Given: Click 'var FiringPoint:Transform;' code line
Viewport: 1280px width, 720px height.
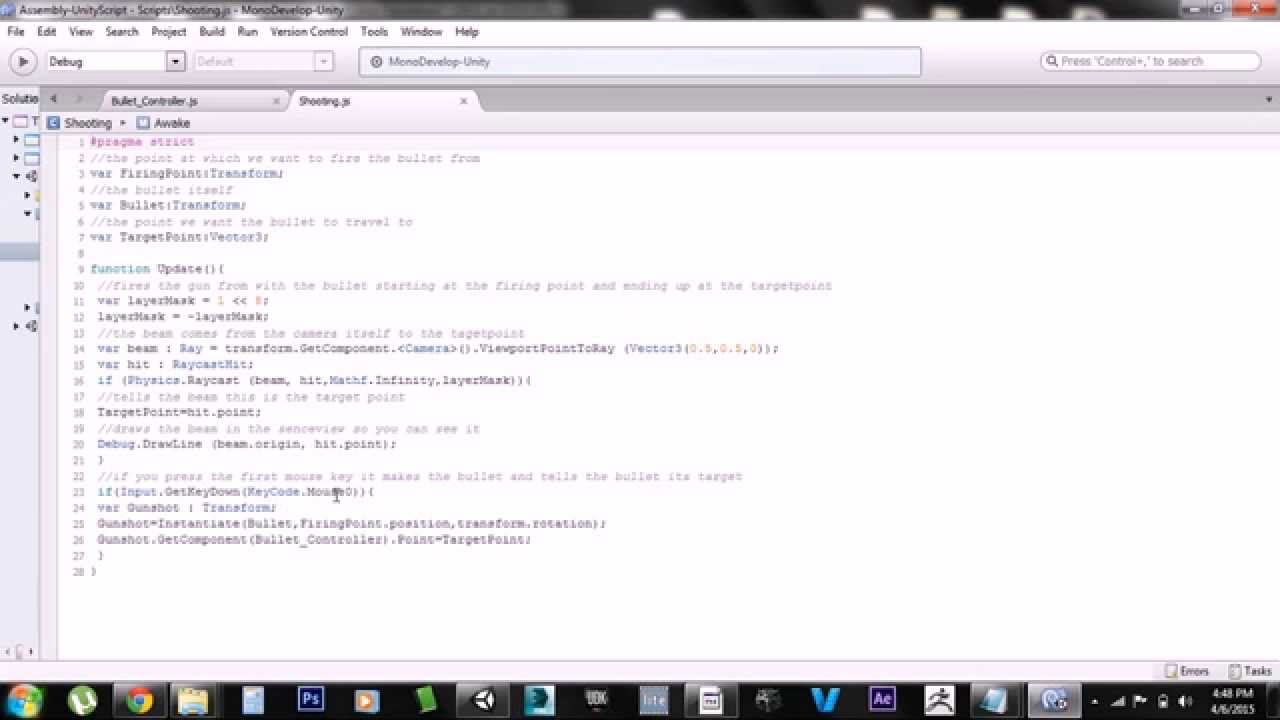Looking at the screenshot, I should click(x=186, y=174).
